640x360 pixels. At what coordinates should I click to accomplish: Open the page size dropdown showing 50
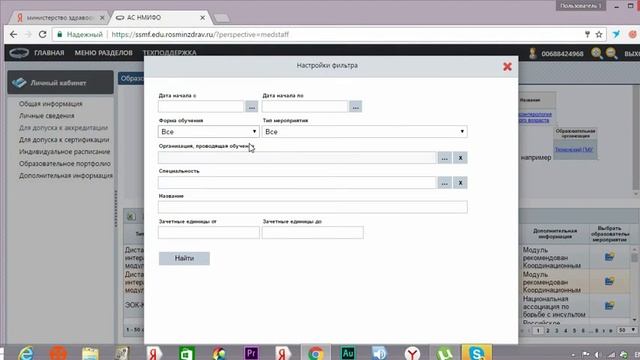click(627, 330)
